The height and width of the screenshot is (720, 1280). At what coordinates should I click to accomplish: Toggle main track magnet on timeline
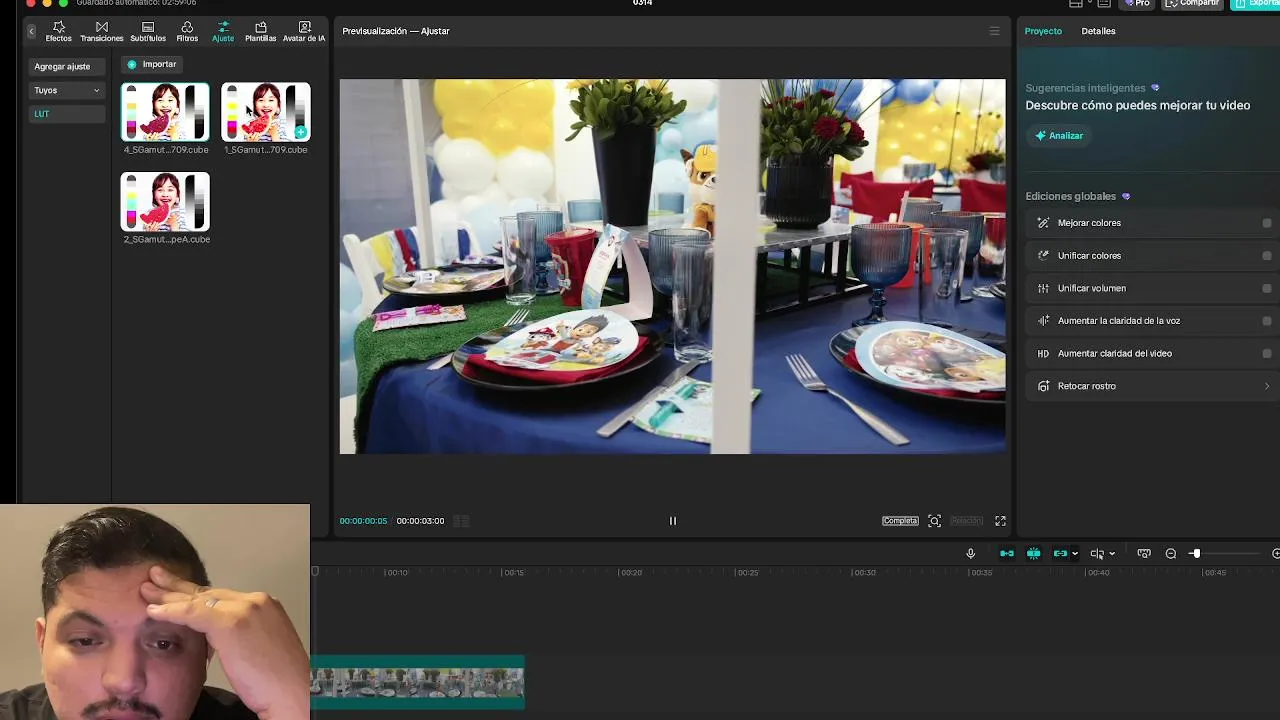(x=1007, y=553)
